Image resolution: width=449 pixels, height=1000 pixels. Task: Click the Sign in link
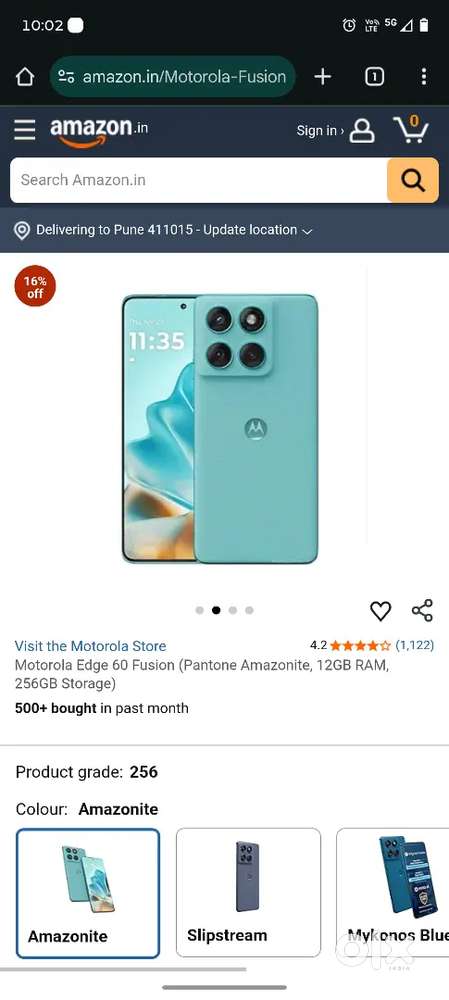pyautogui.click(x=320, y=131)
